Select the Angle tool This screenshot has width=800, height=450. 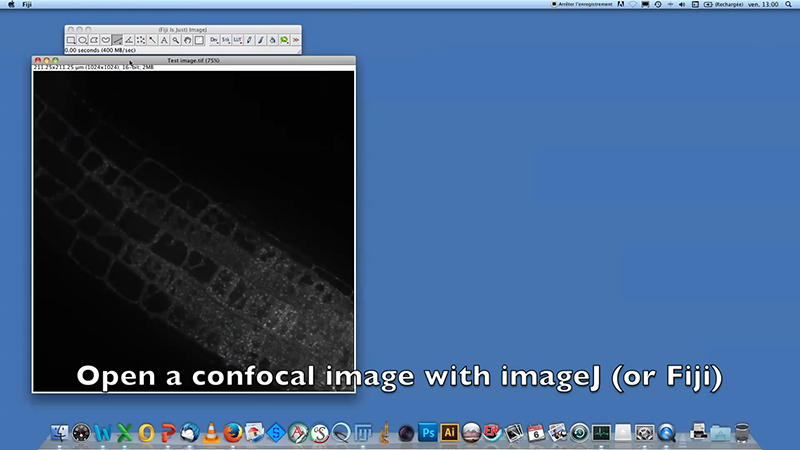pos(129,40)
